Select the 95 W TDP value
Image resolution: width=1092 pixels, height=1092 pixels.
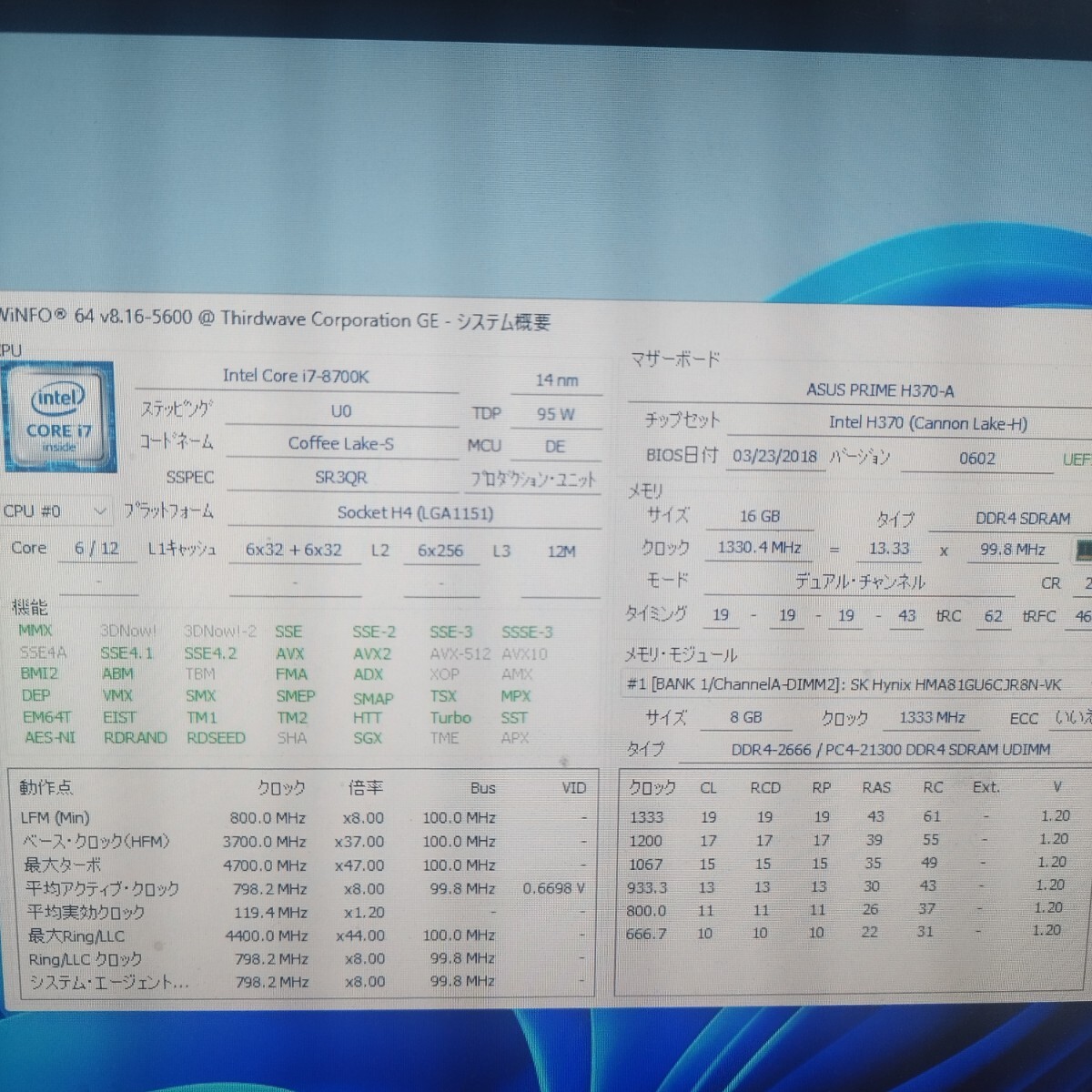555,414
